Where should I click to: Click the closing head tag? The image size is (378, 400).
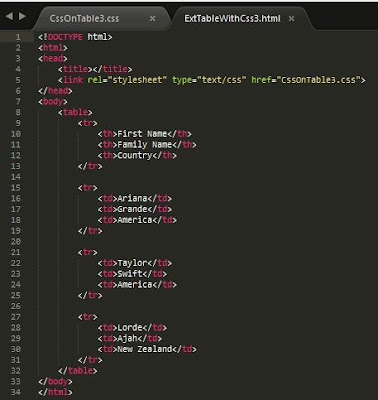pyautogui.click(x=55, y=91)
